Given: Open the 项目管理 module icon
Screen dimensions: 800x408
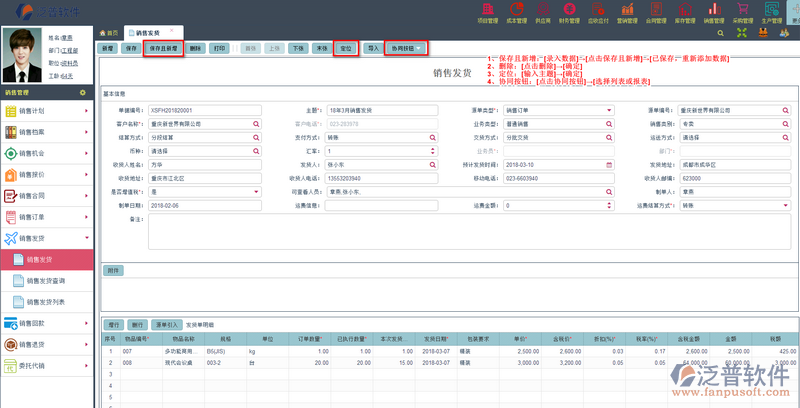Looking at the screenshot, I should coord(487,12).
